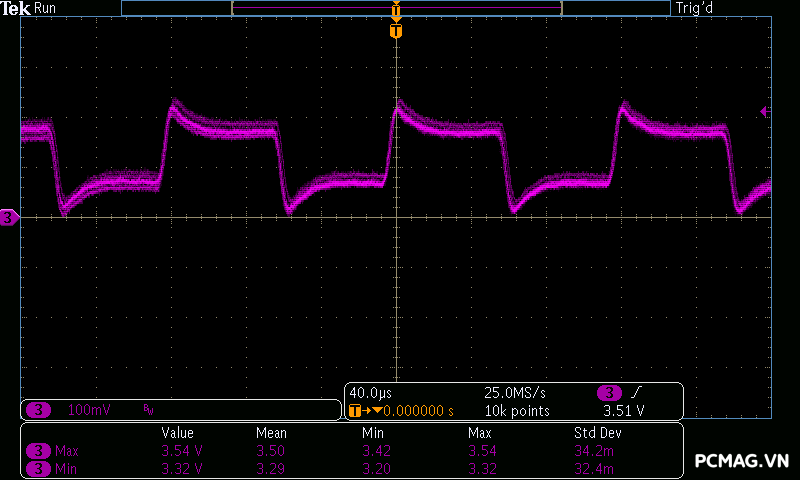Click the orange trigger position marker on the graticule
This screenshot has height=480, width=800.
tap(396, 31)
